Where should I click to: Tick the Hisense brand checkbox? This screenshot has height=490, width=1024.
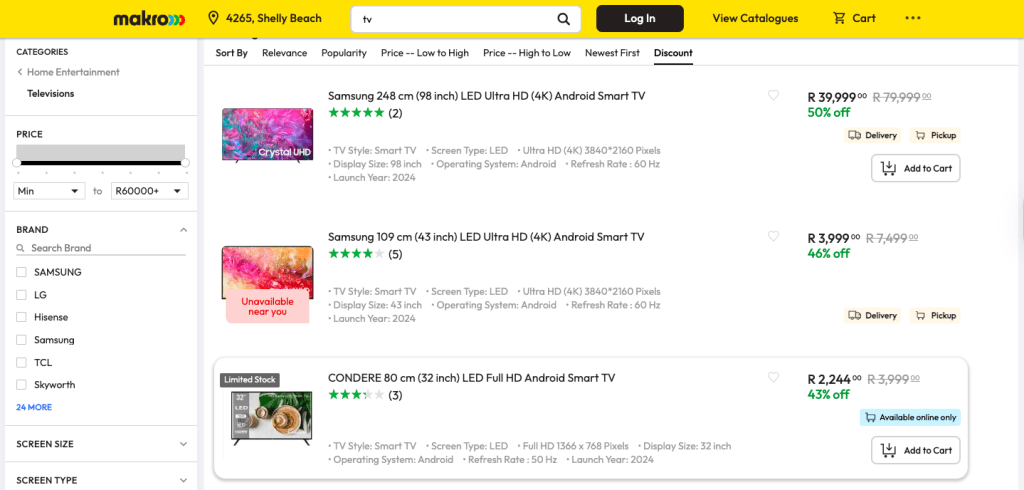pos(22,317)
